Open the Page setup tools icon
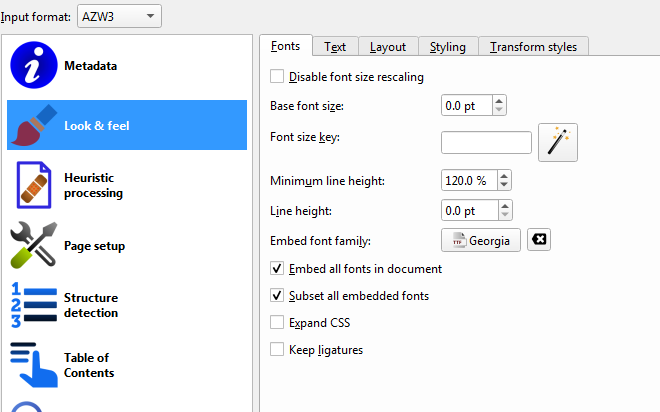Viewport: 660px width, 412px height. 31,246
